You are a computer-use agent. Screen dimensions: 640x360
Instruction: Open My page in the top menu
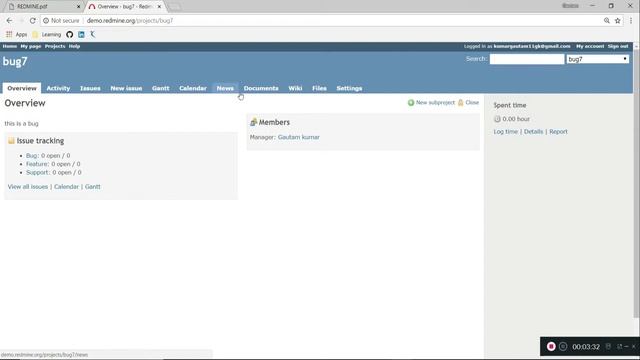(x=31, y=46)
